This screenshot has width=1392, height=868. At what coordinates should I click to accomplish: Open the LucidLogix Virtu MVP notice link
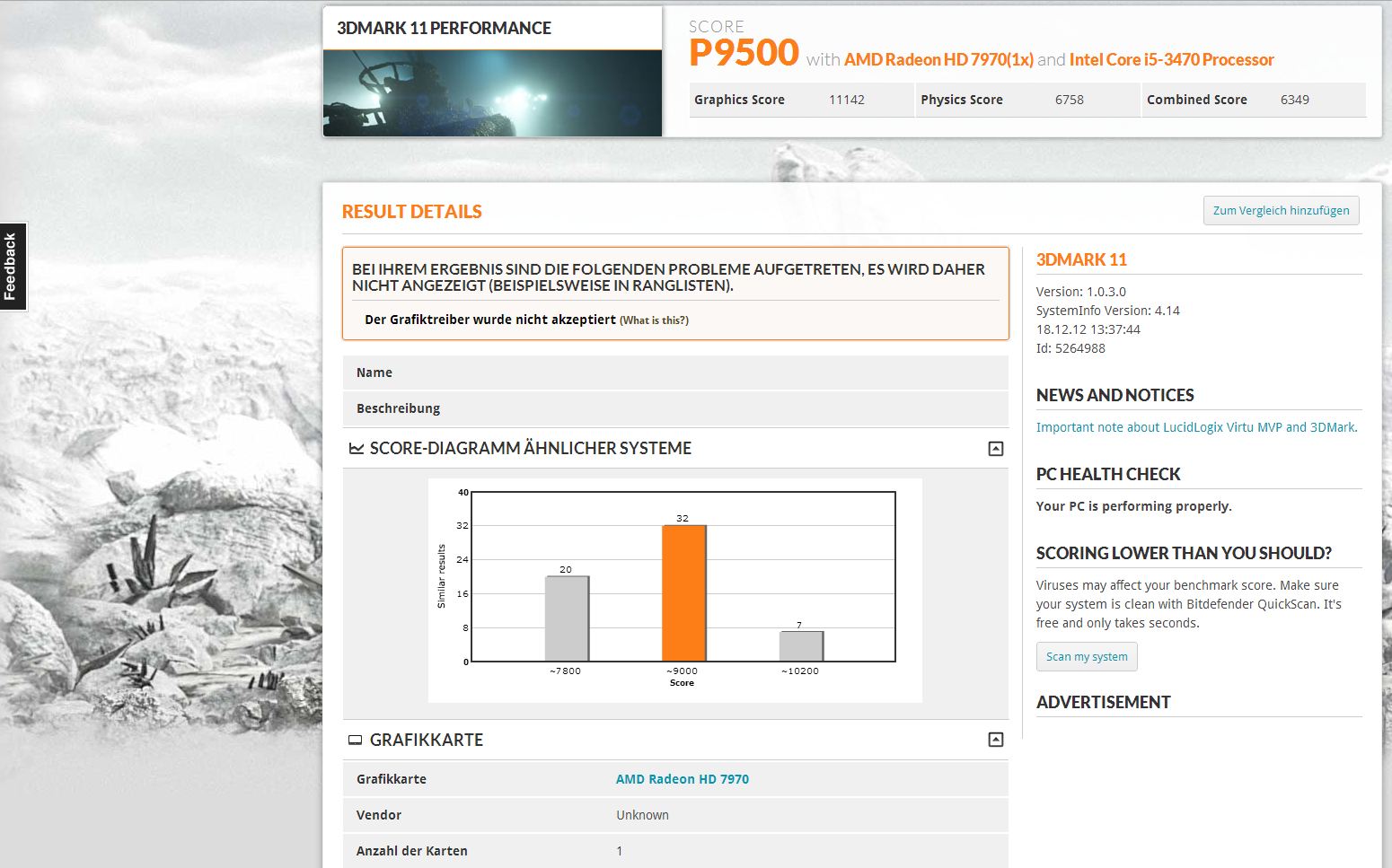click(1197, 427)
